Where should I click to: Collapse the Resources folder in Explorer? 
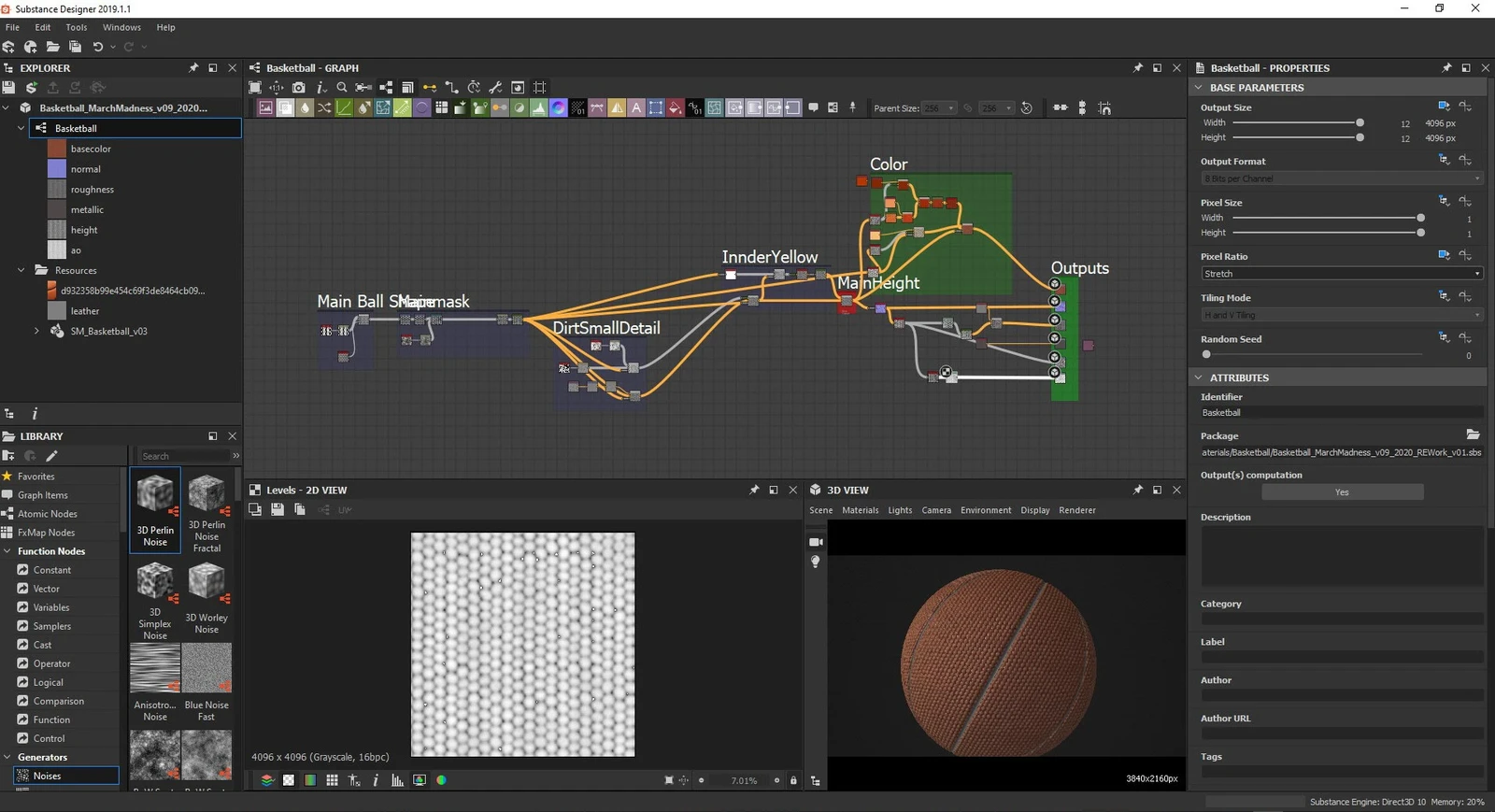21,270
